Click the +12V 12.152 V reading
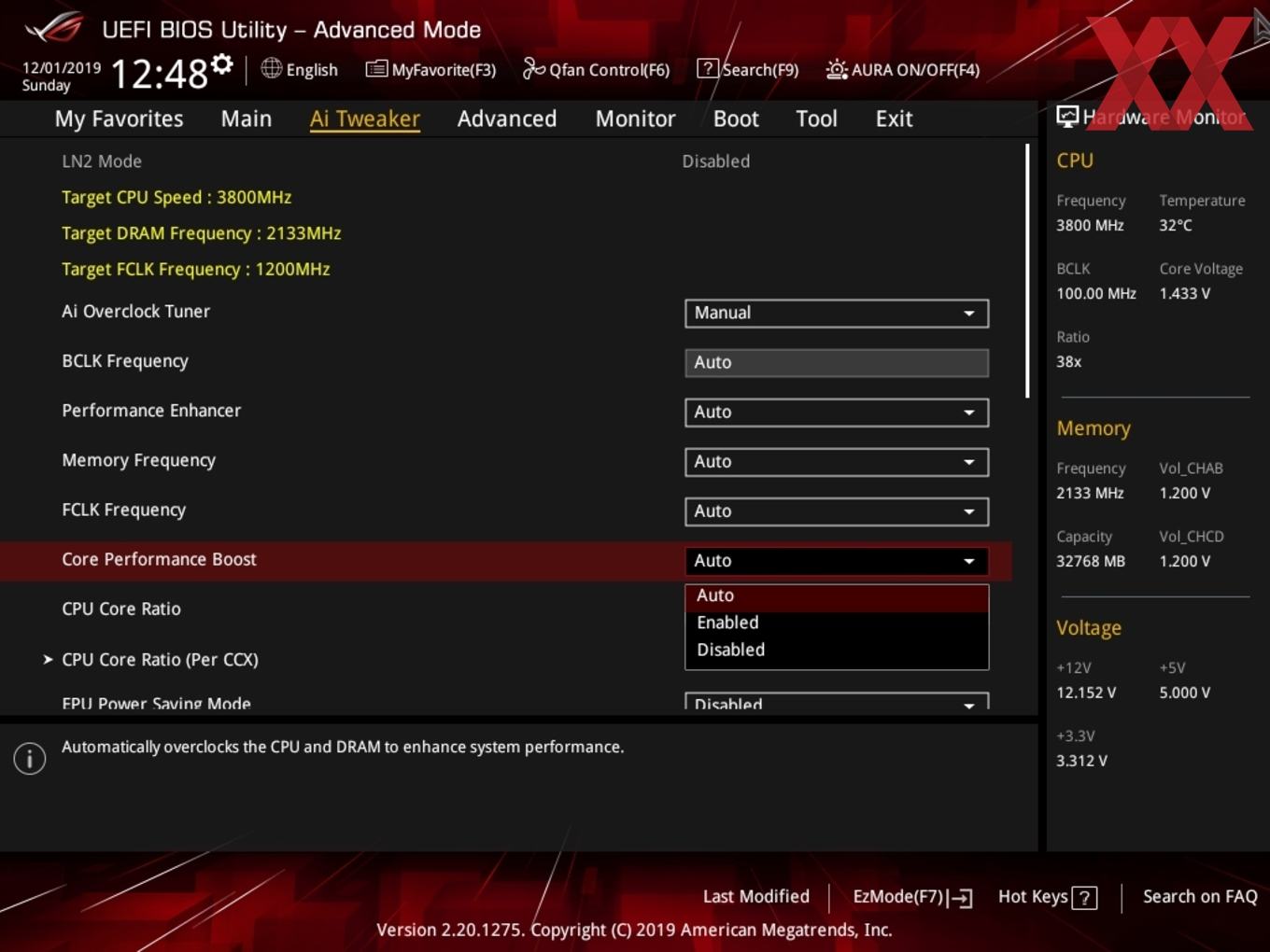Viewport: 1270px width, 952px height. pos(1086,693)
